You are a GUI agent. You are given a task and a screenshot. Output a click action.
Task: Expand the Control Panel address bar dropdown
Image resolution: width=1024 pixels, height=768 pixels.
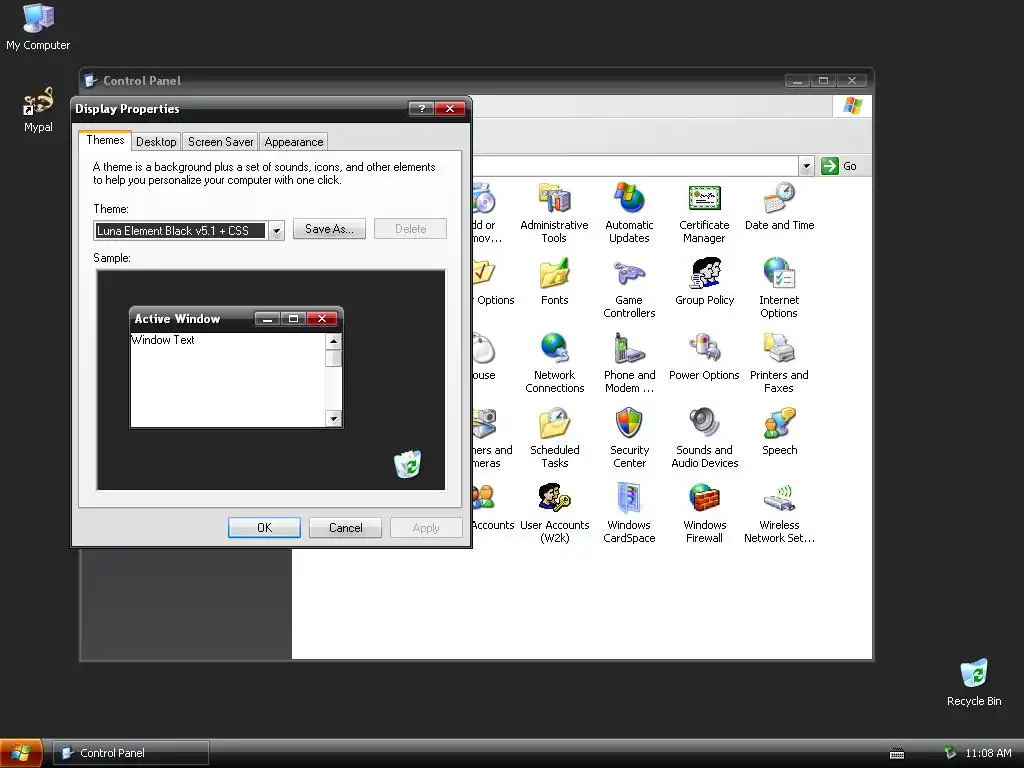point(807,166)
